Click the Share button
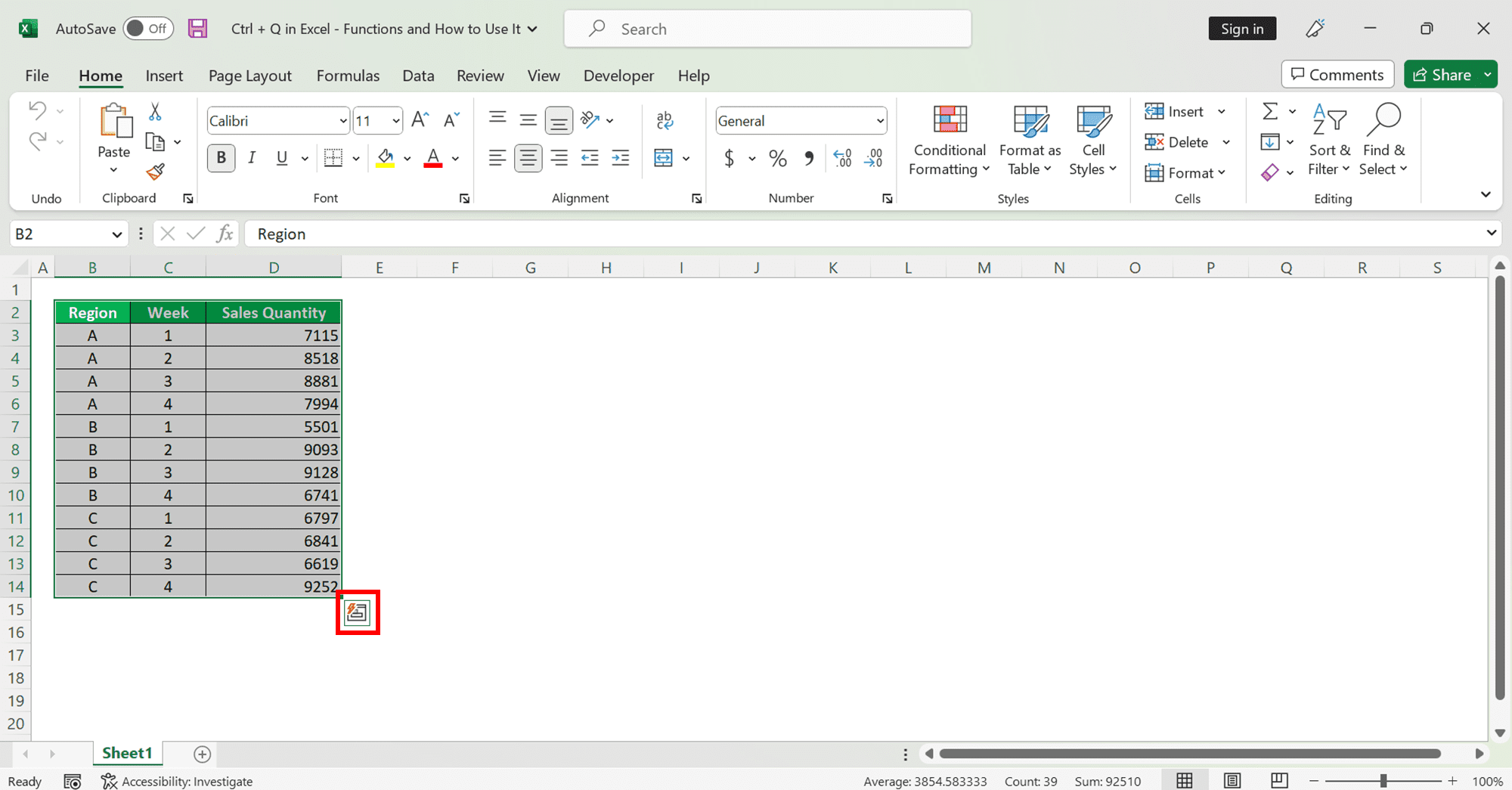 point(1442,74)
